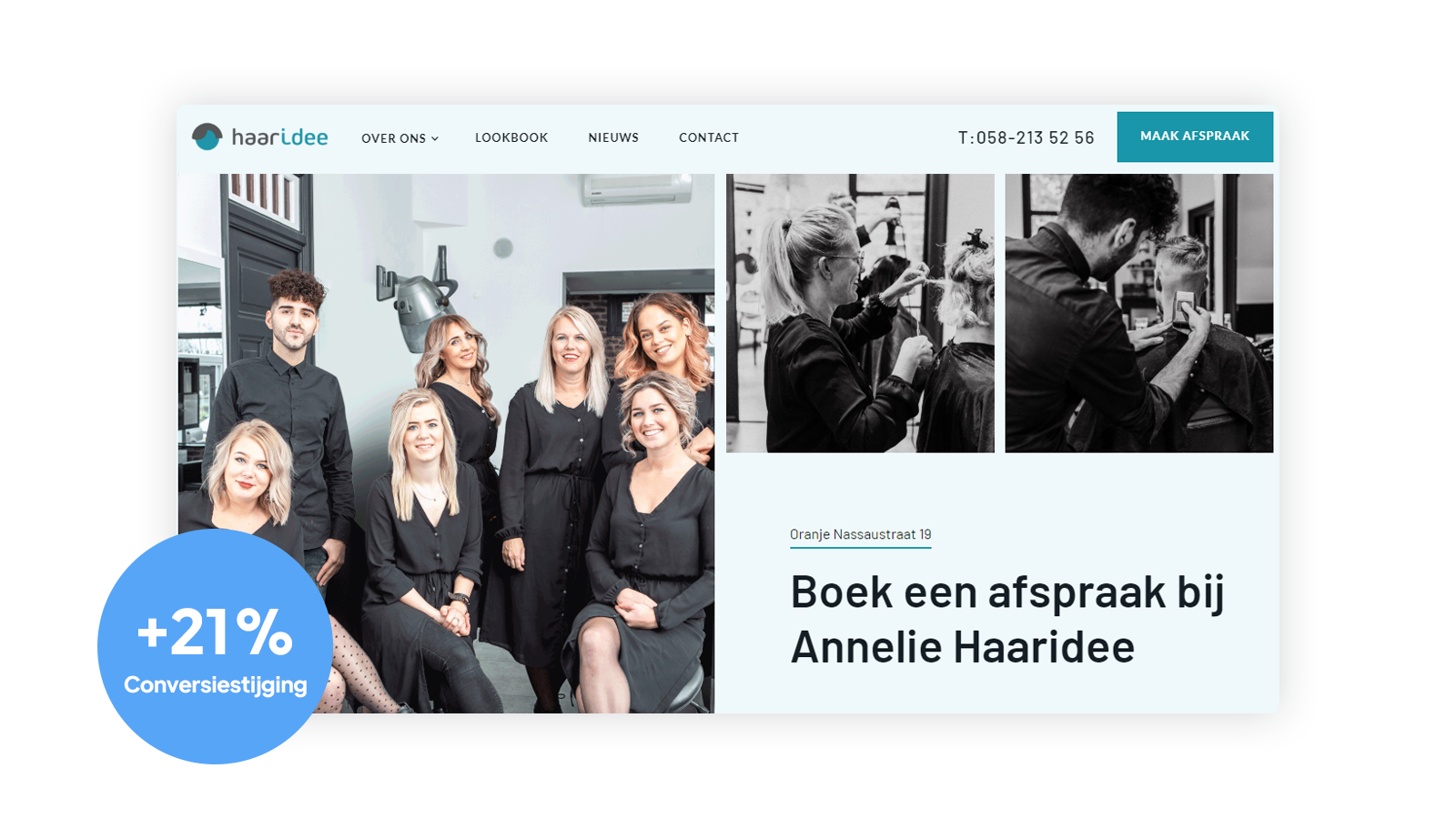Click the MAAK AFSPRAAK button
The image size is (1456, 819).
point(1195,136)
